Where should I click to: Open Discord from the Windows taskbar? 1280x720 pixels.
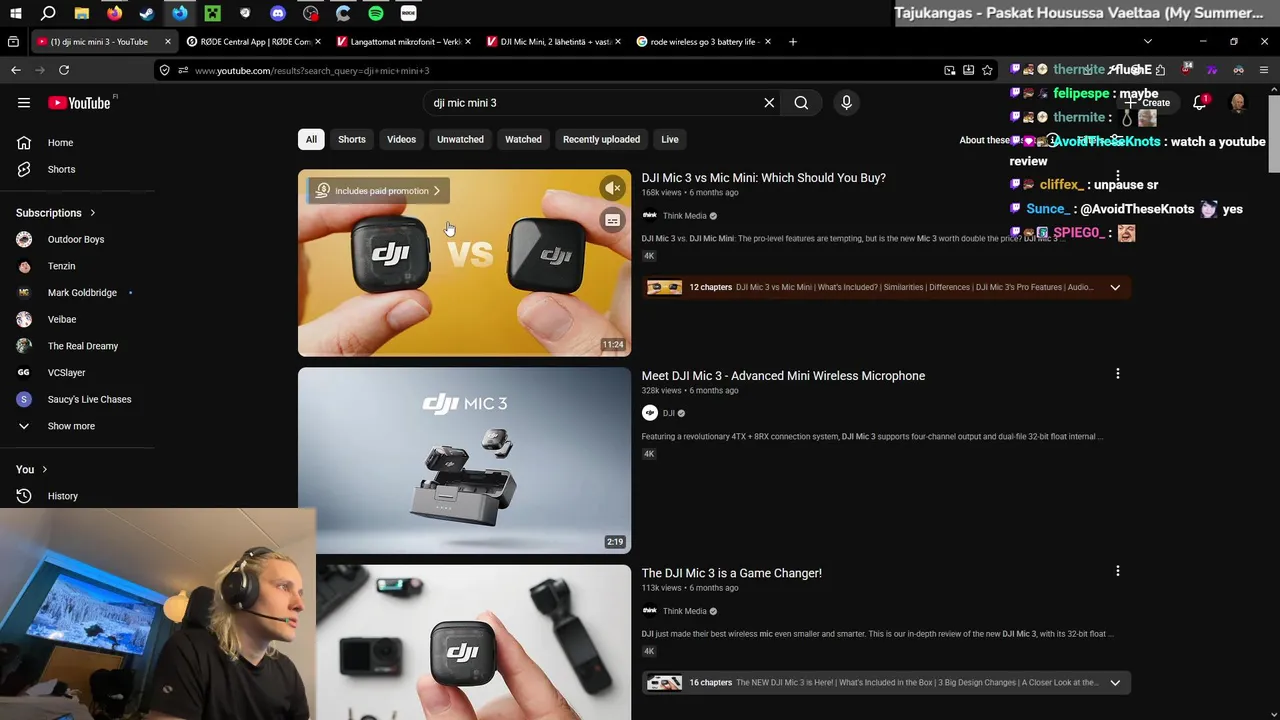coord(278,13)
